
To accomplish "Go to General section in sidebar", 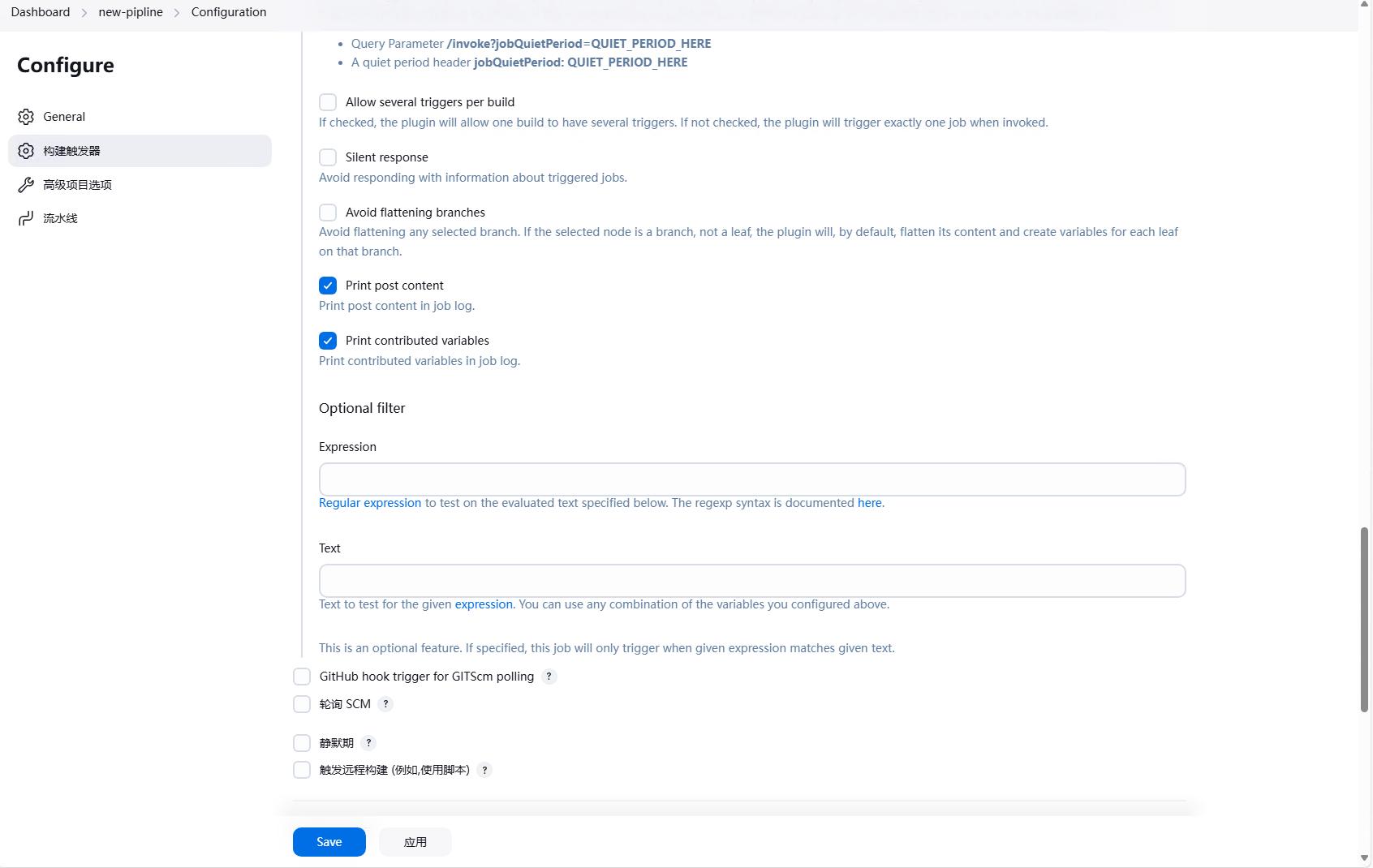I will click(140, 117).
